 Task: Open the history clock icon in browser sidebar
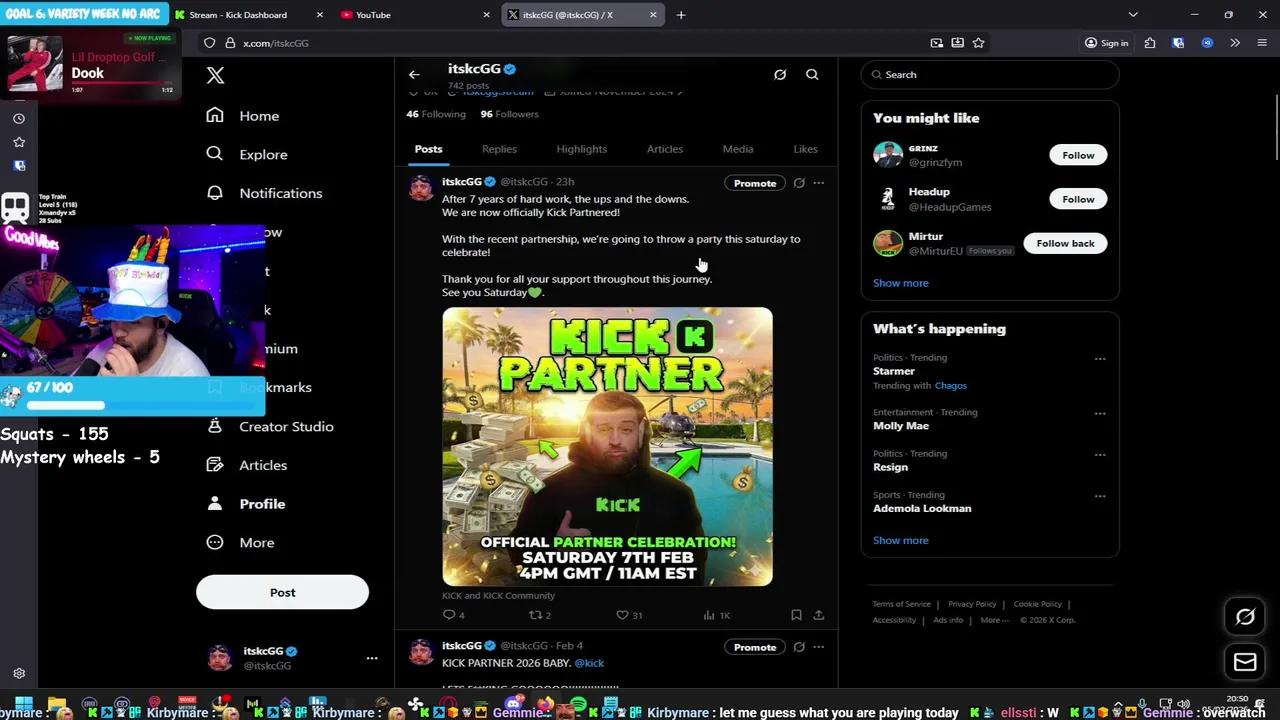coord(18,119)
